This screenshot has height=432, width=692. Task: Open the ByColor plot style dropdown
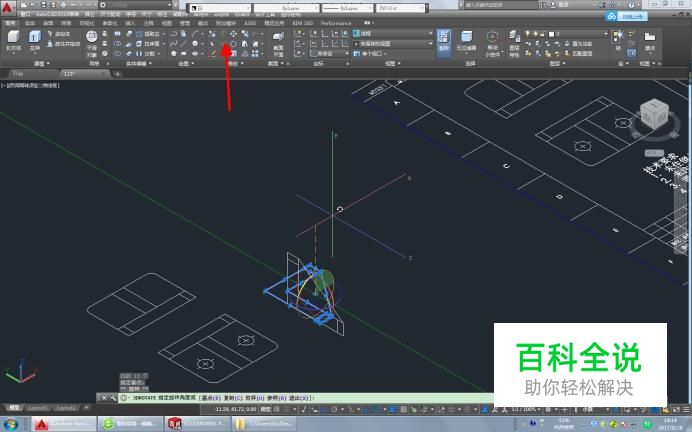(x=401, y=8)
